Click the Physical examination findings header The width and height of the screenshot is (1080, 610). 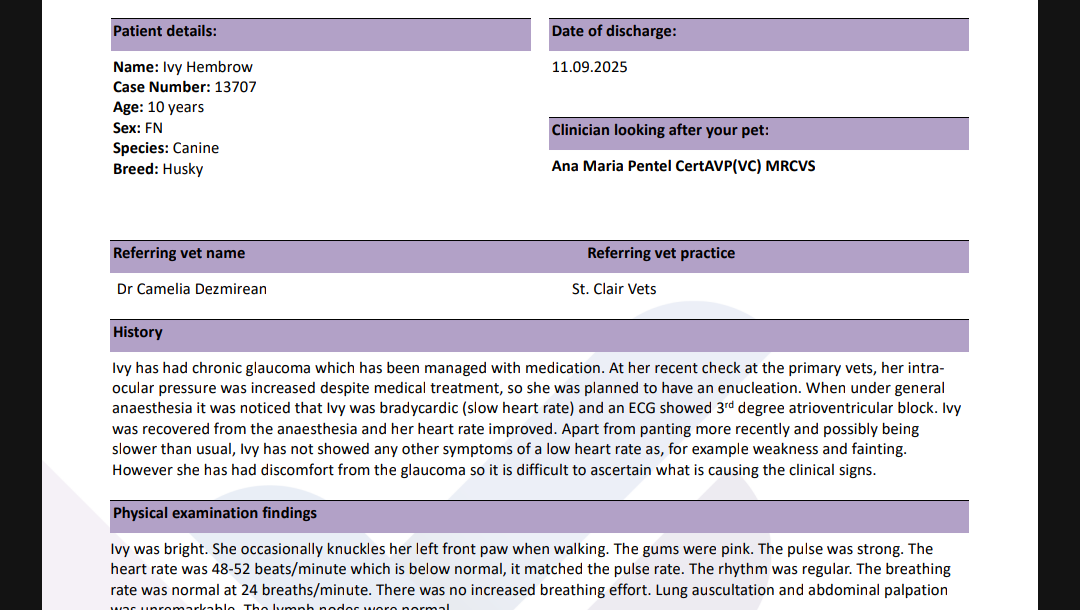pyautogui.click(x=215, y=514)
